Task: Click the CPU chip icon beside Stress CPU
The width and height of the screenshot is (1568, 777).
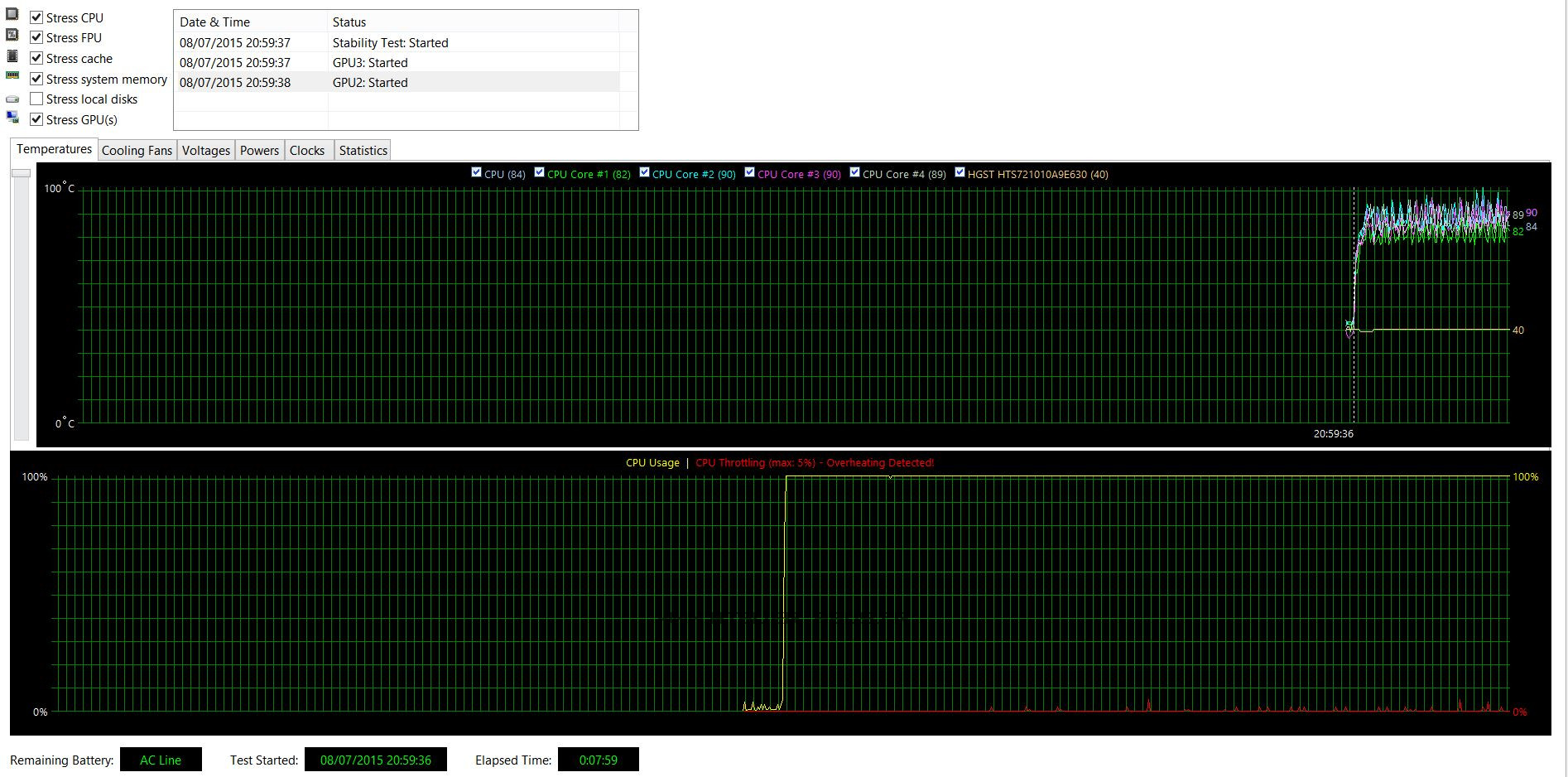Action: (x=12, y=15)
